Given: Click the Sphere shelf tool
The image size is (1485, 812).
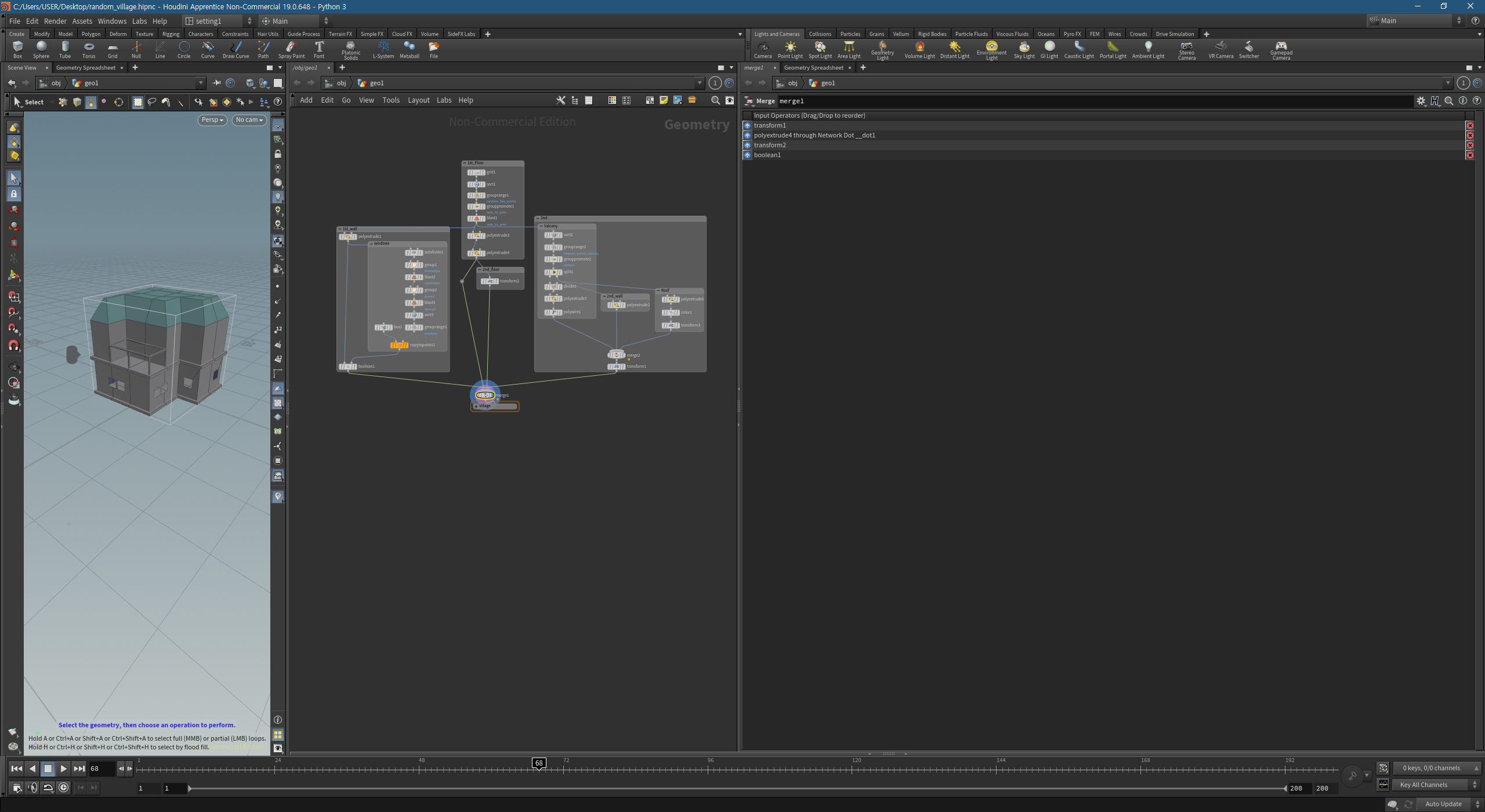Looking at the screenshot, I should [x=41, y=49].
